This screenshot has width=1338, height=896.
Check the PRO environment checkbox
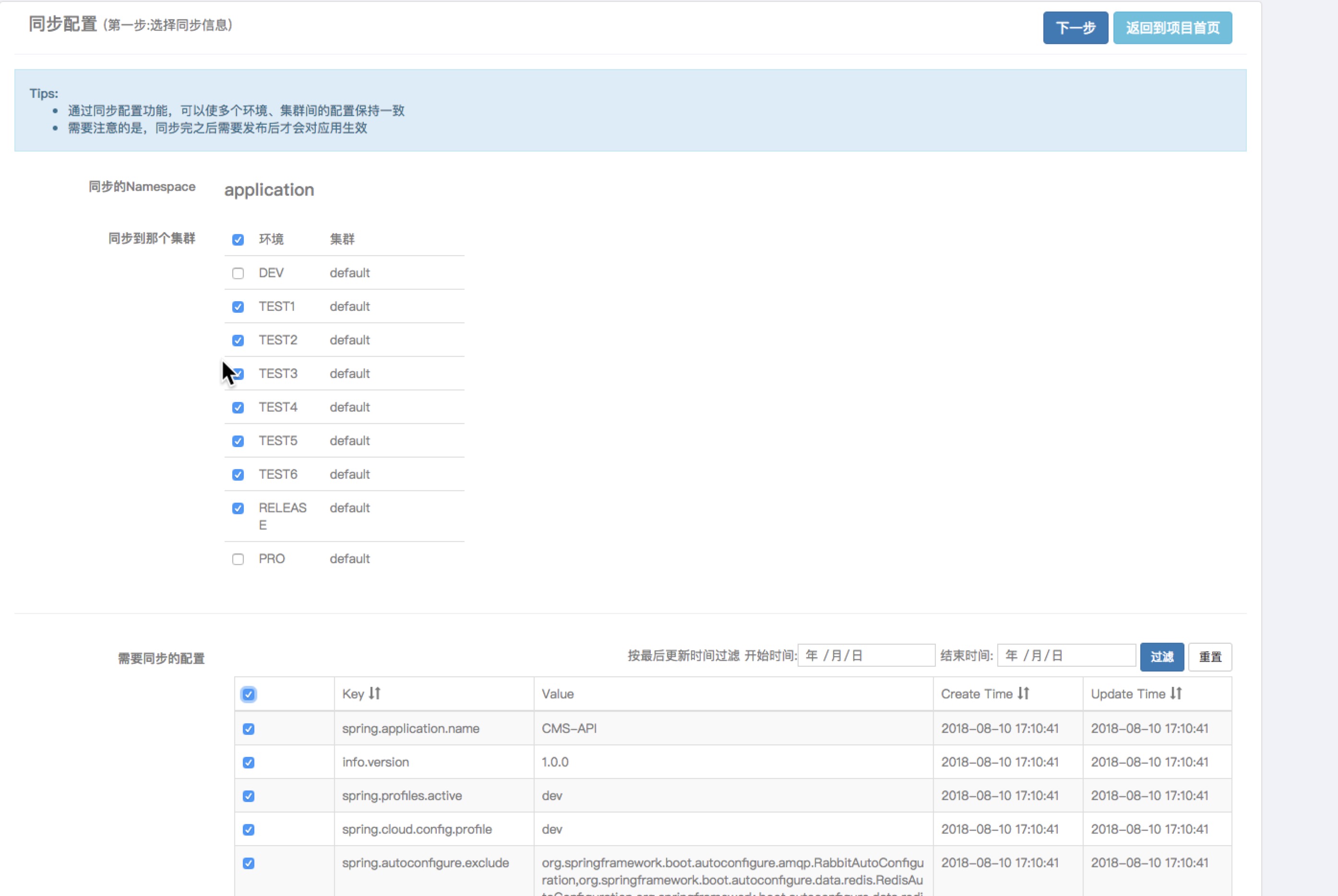(238, 559)
